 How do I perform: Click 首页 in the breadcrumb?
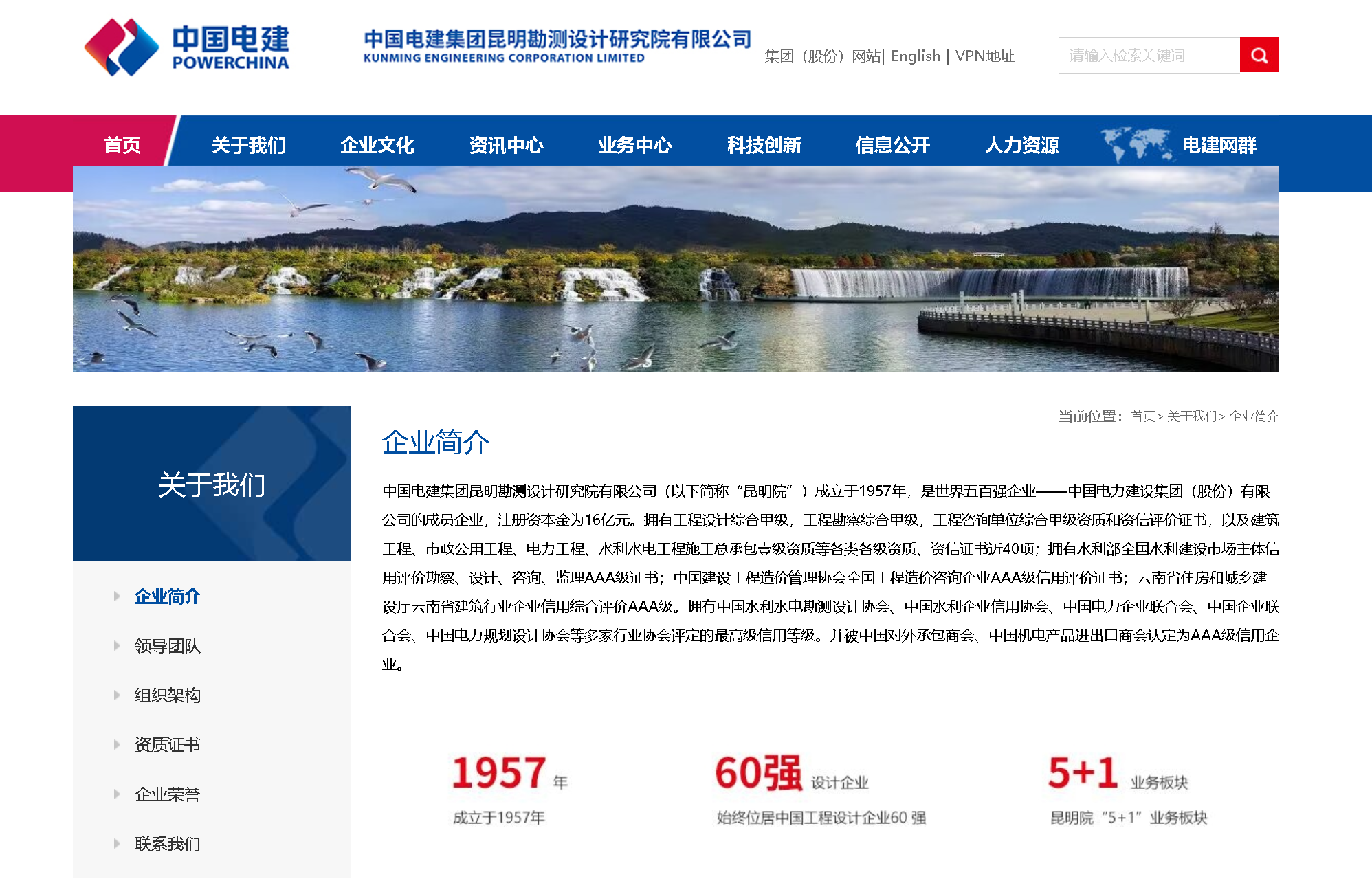(1143, 416)
